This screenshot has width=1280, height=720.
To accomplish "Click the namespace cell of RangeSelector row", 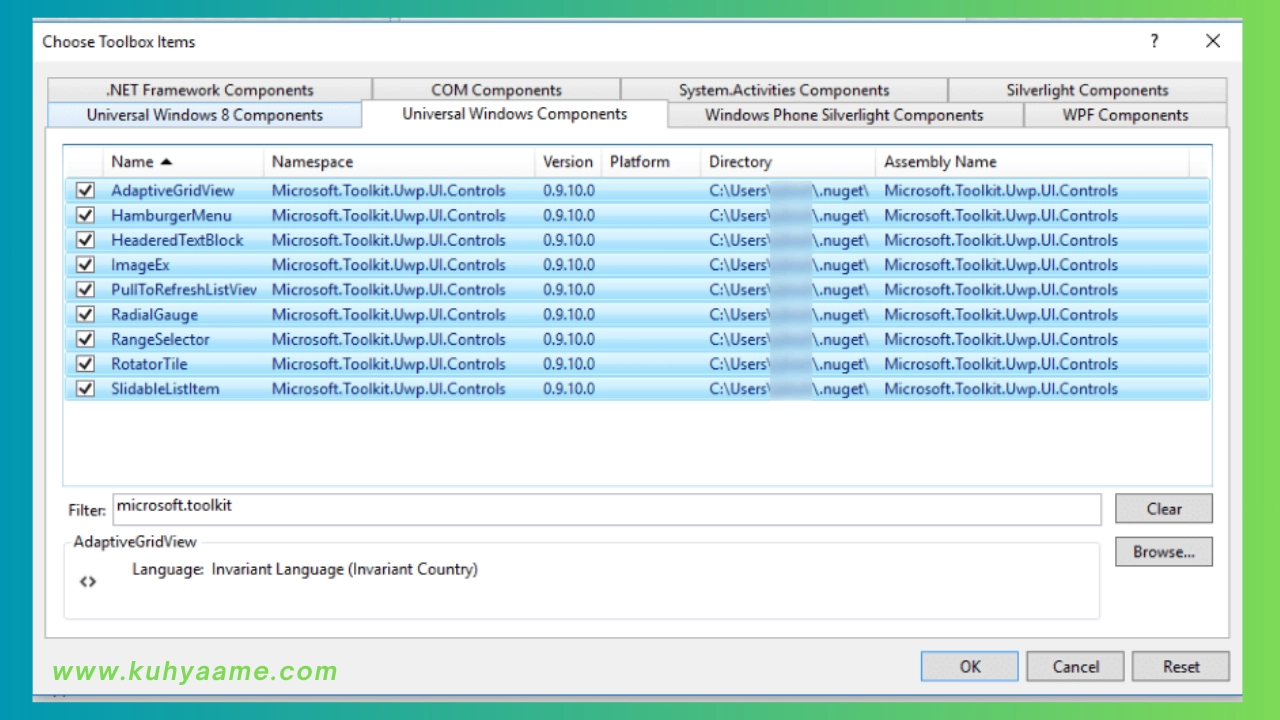I will (389, 339).
